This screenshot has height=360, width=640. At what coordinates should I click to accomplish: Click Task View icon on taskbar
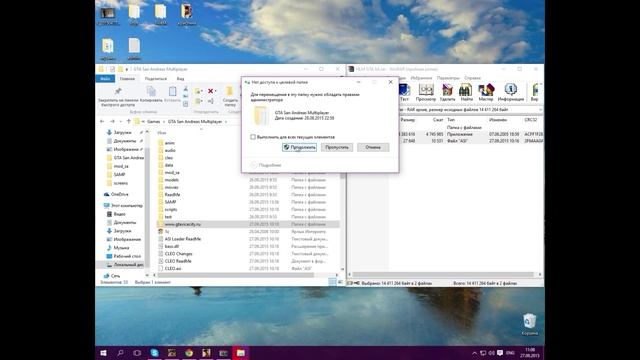point(137,353)
